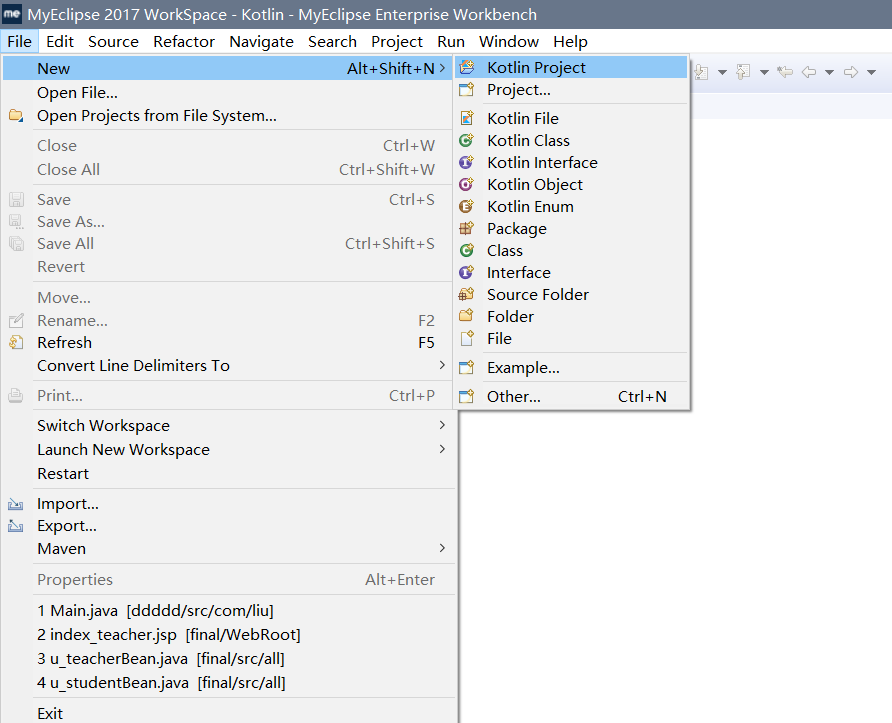Click the MyEclipse logo in title bar
The width and height of the screenshot is (892, 723).
(12, 14)
